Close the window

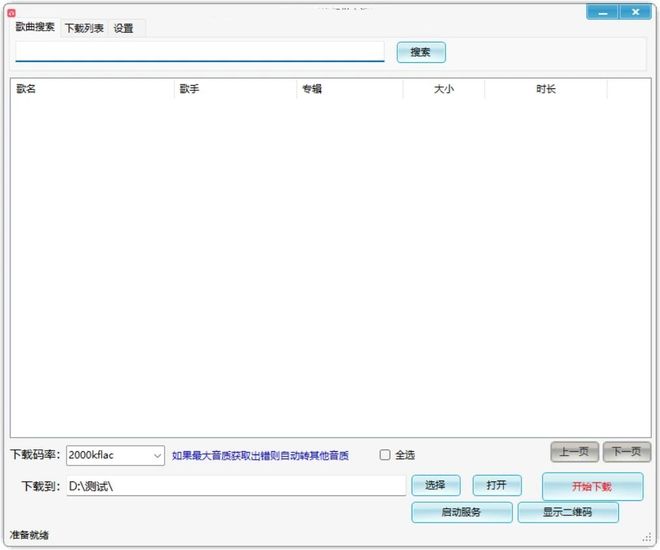click(636, 12)
